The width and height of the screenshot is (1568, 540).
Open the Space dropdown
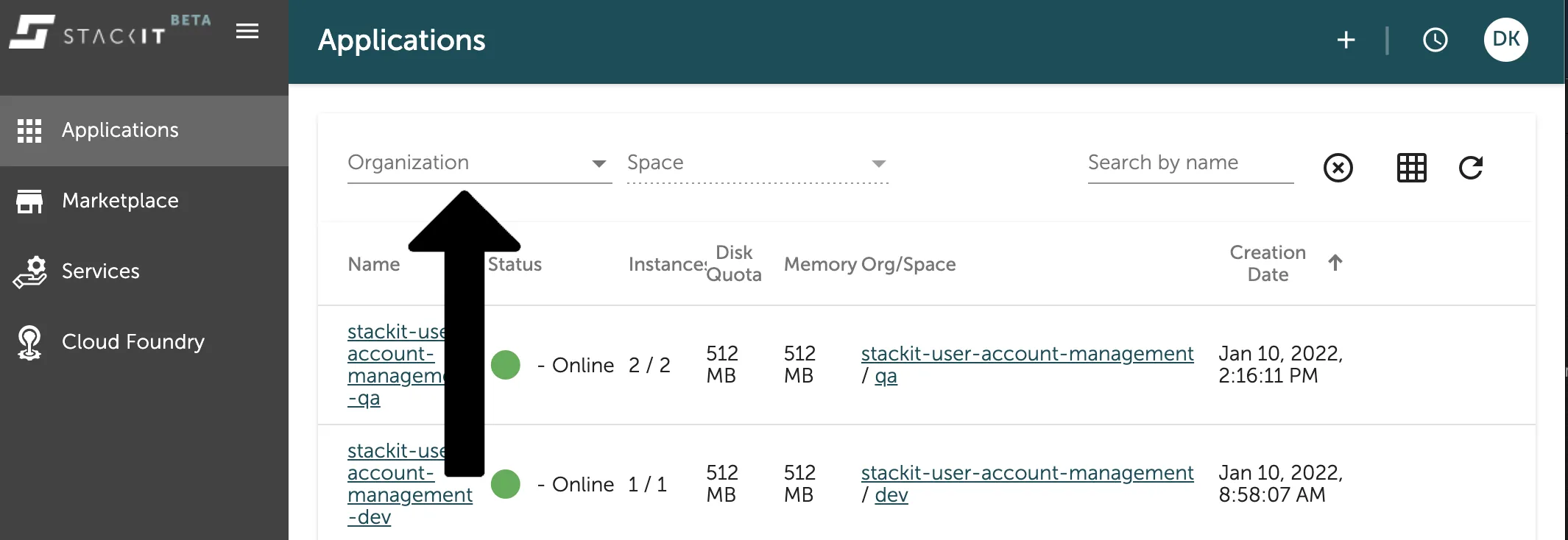click(x=757, y=163)
